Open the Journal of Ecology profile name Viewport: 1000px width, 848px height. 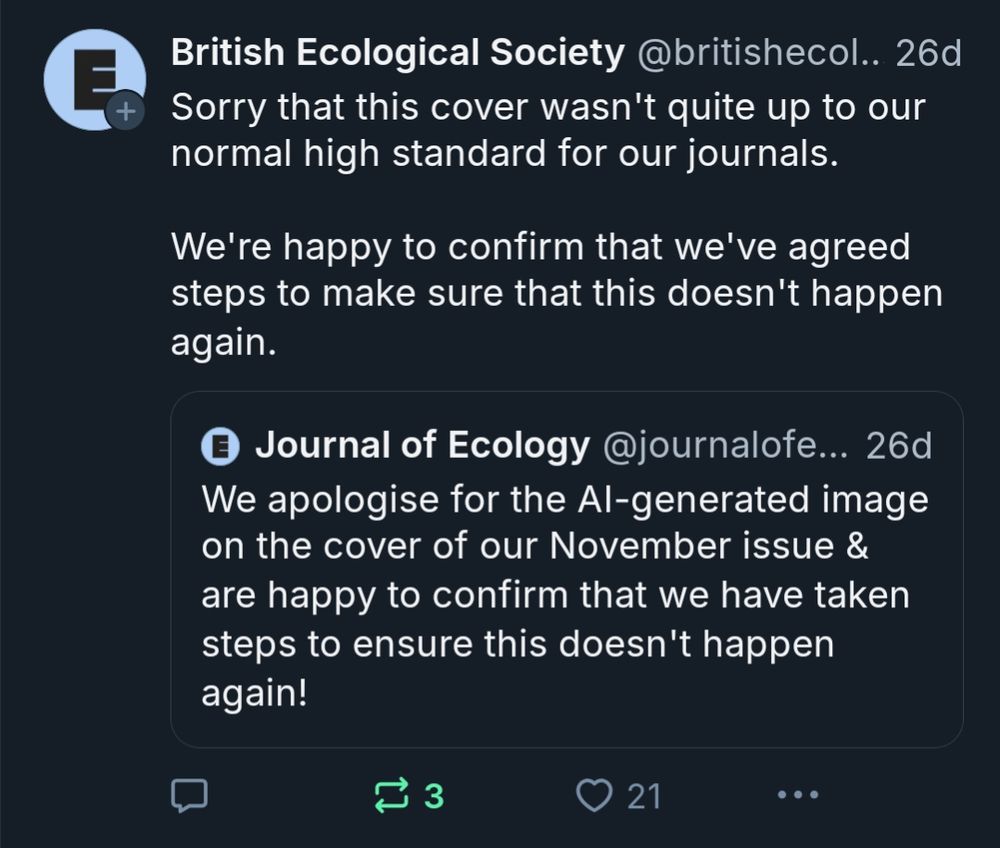(x=422, y=446)
